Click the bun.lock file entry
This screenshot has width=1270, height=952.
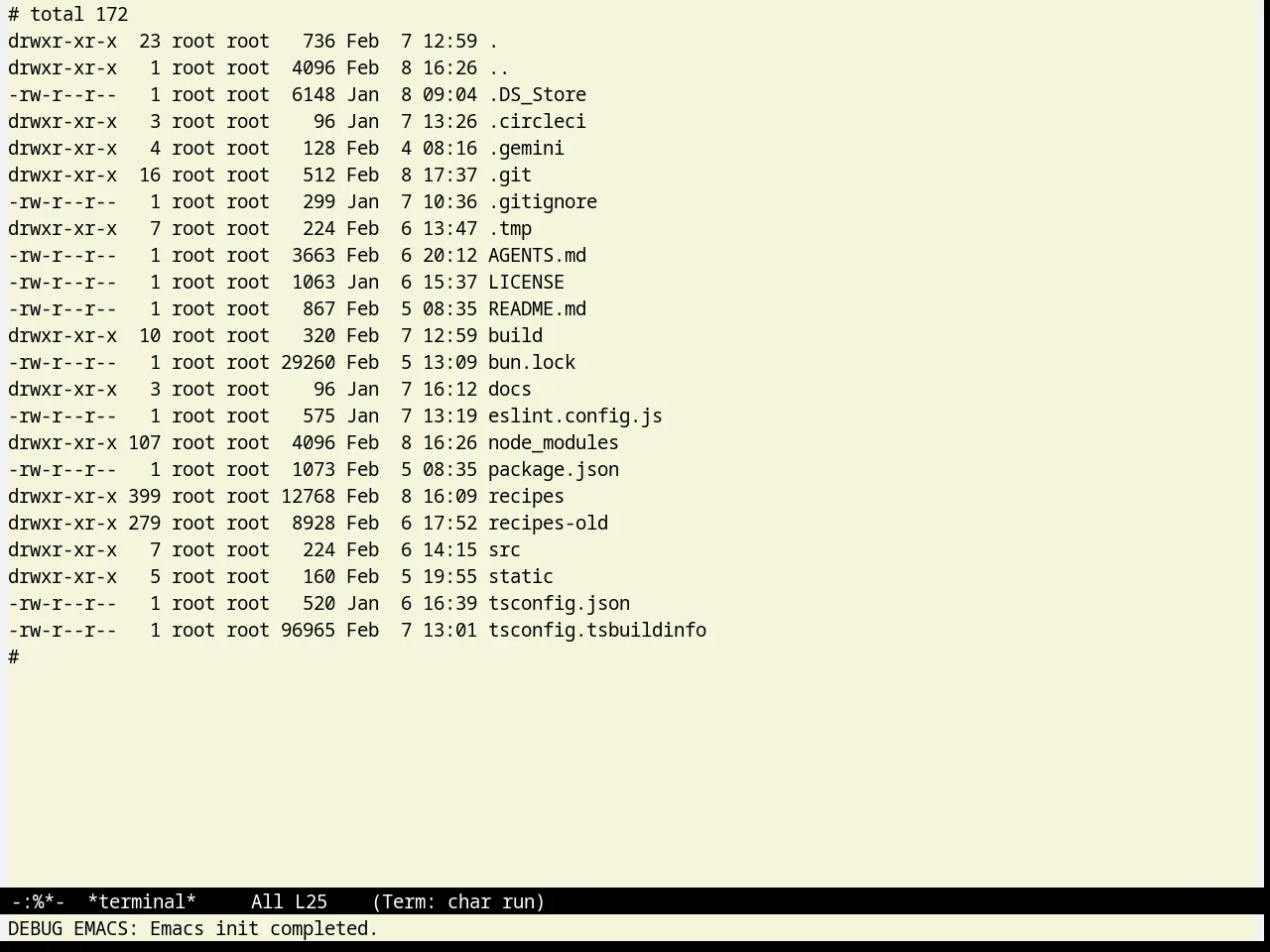(x=532, y=363)
